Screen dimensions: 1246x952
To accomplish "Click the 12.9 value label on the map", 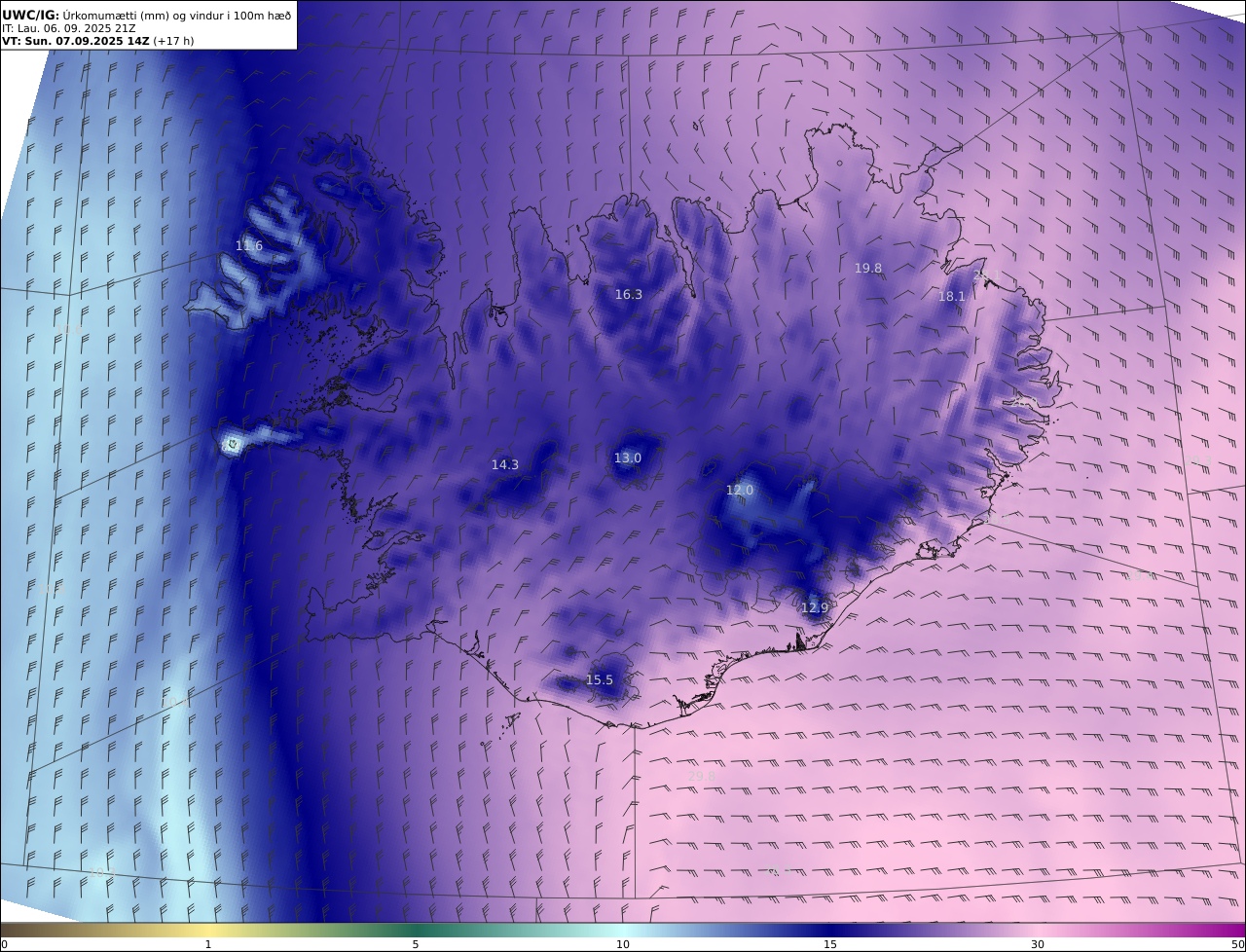I will [x=815, y=608].
